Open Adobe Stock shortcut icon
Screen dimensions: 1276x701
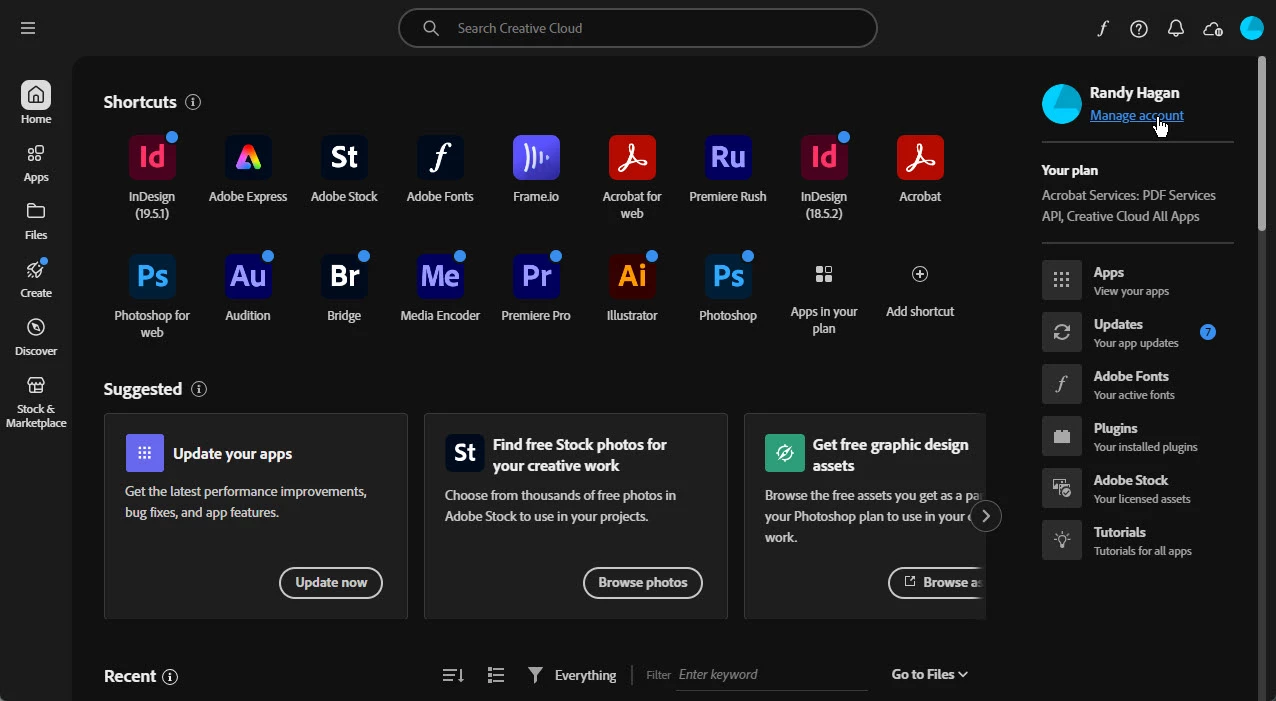tap(344, 157)
